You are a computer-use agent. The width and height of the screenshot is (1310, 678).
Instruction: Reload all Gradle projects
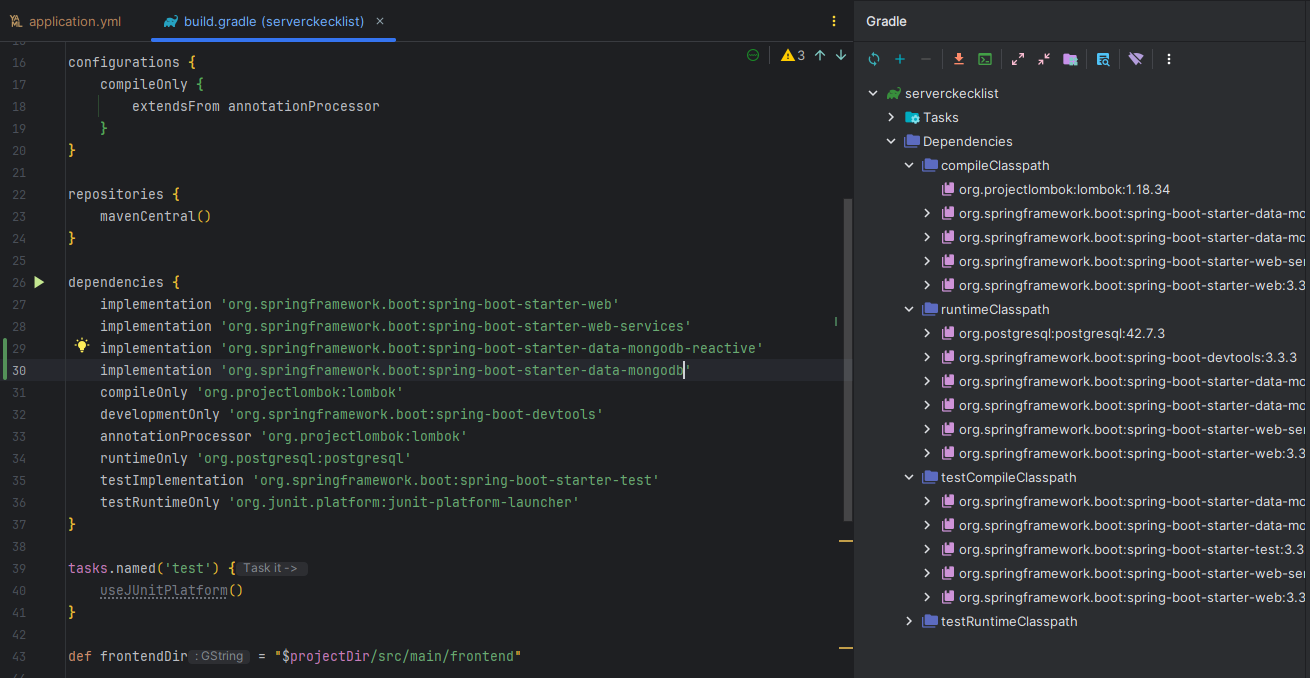[874, 59]
